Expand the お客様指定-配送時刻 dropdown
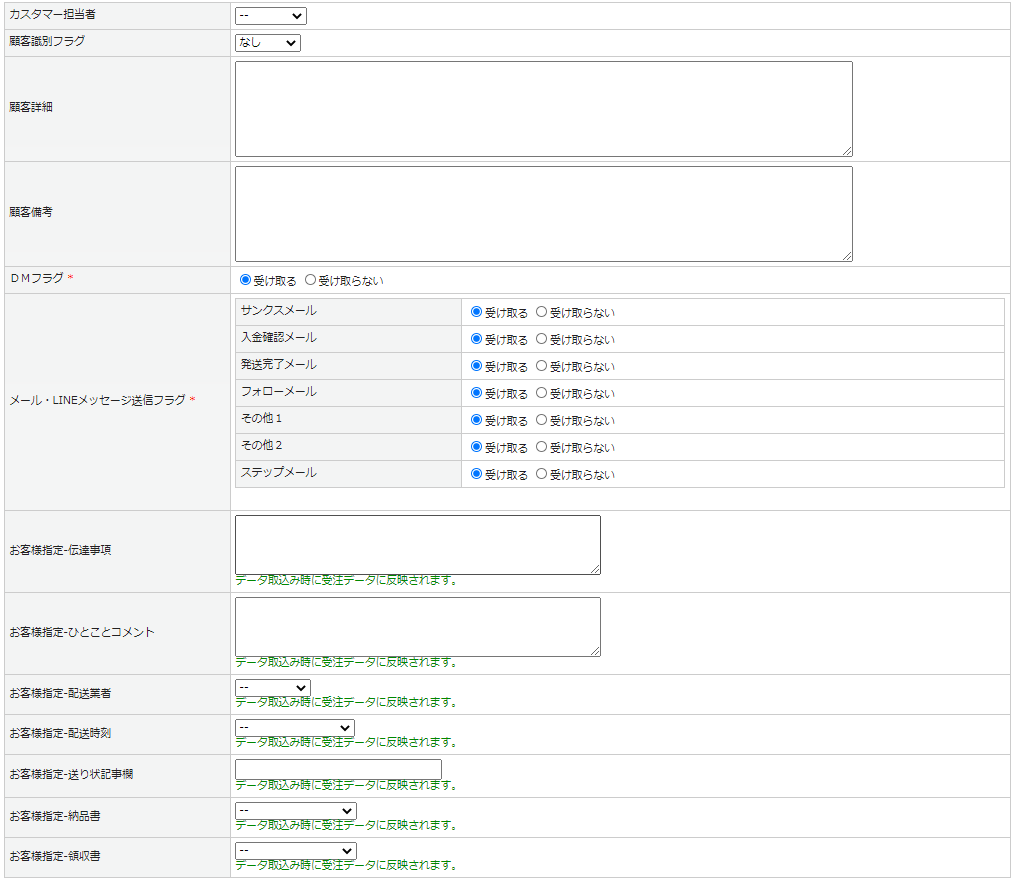The height and width of the screenshot is (880, 1015). coord(294,728)
